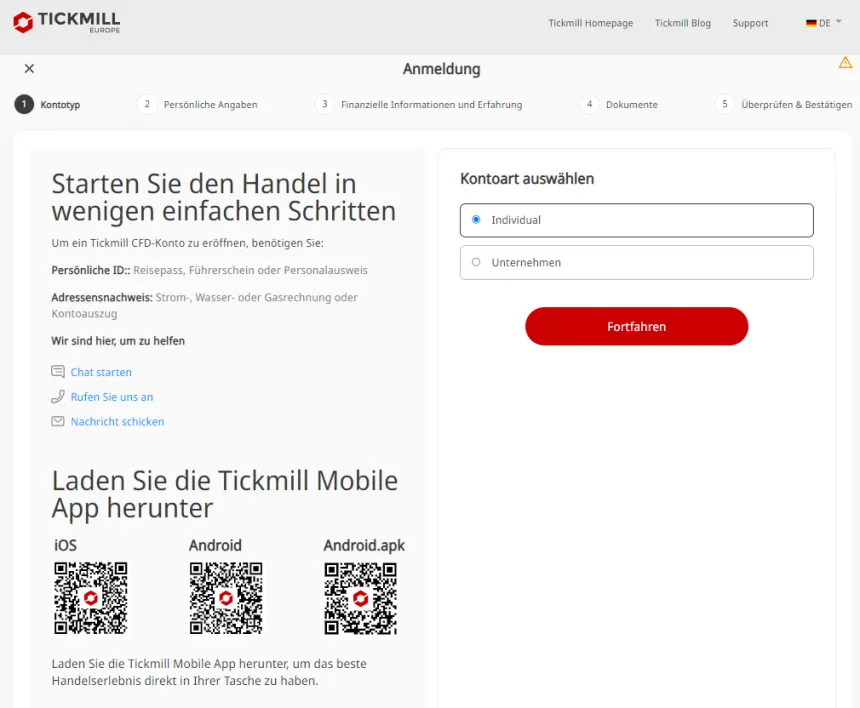The width and height of the screenshot is (860, 708).
Task: Go to Tickmill Homepage
Action: tap(590, 22)
